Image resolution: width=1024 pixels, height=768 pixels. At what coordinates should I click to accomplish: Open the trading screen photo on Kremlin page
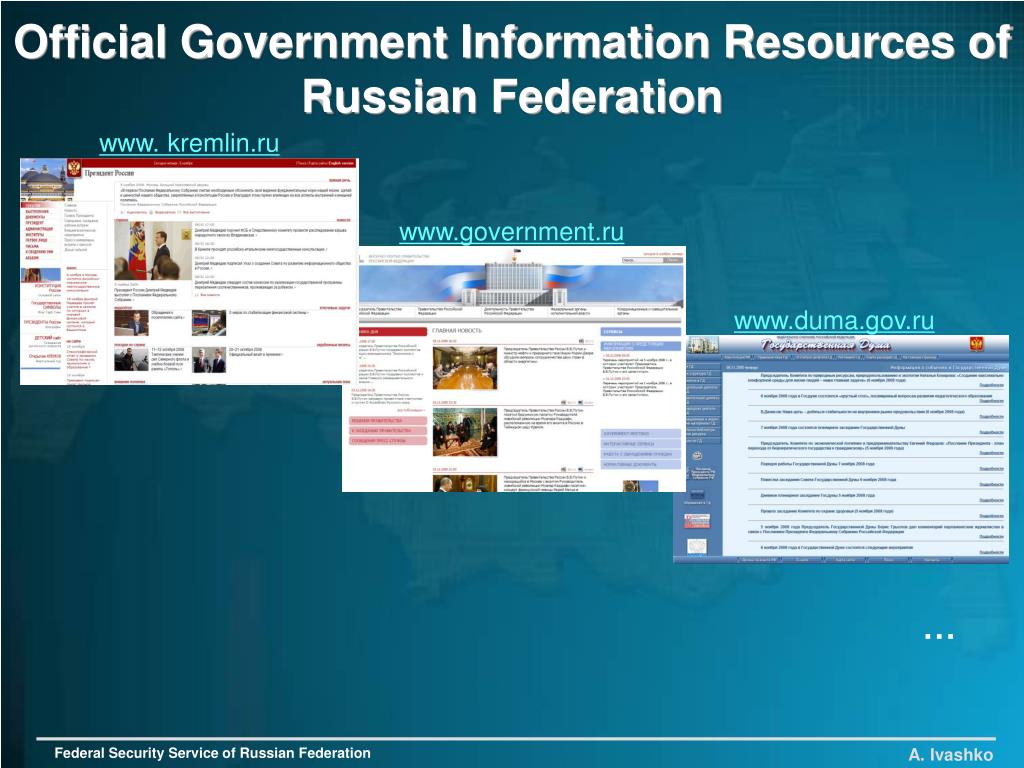click(x=209, y=323)
